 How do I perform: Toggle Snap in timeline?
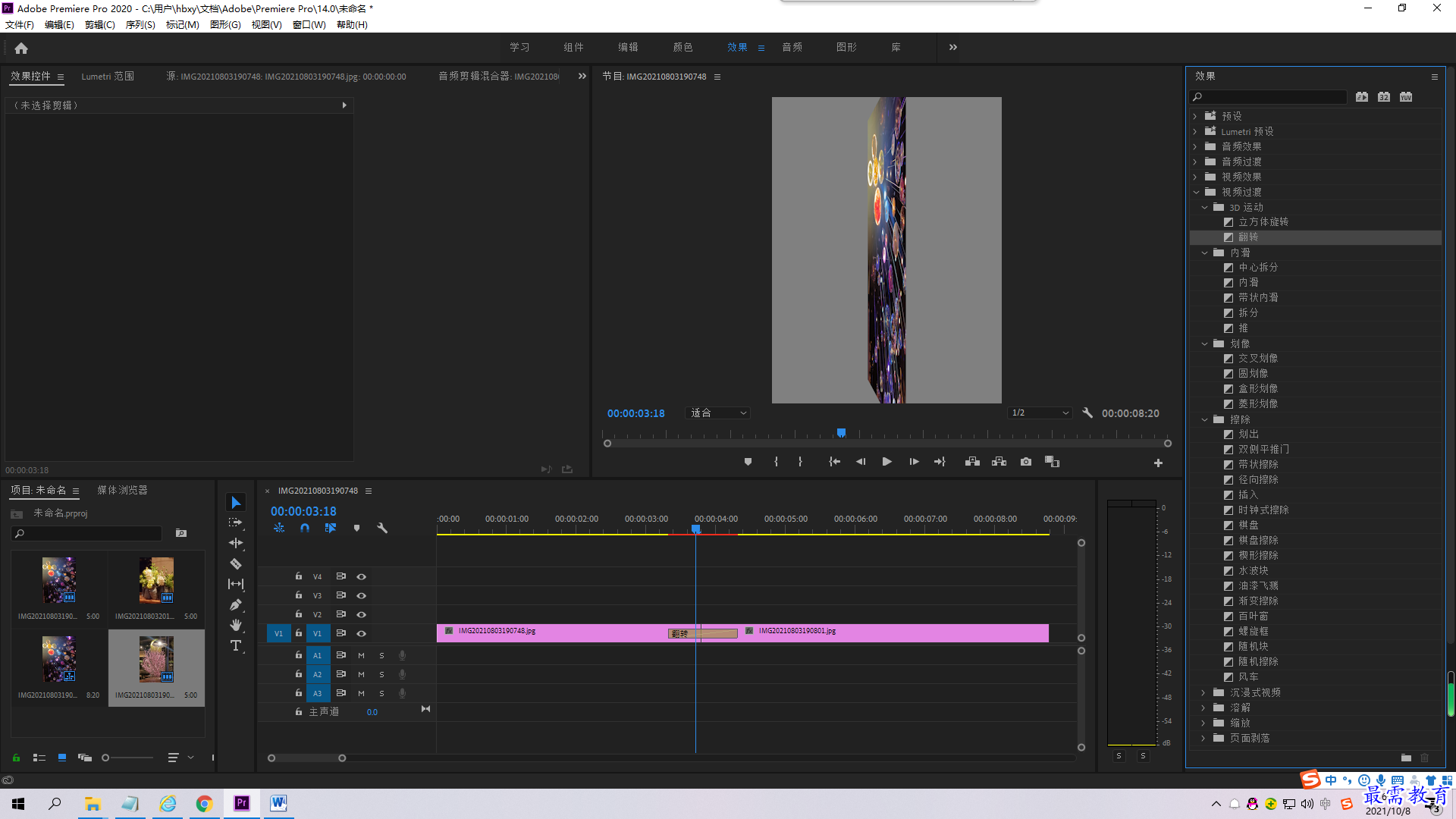tap(305, 528)
